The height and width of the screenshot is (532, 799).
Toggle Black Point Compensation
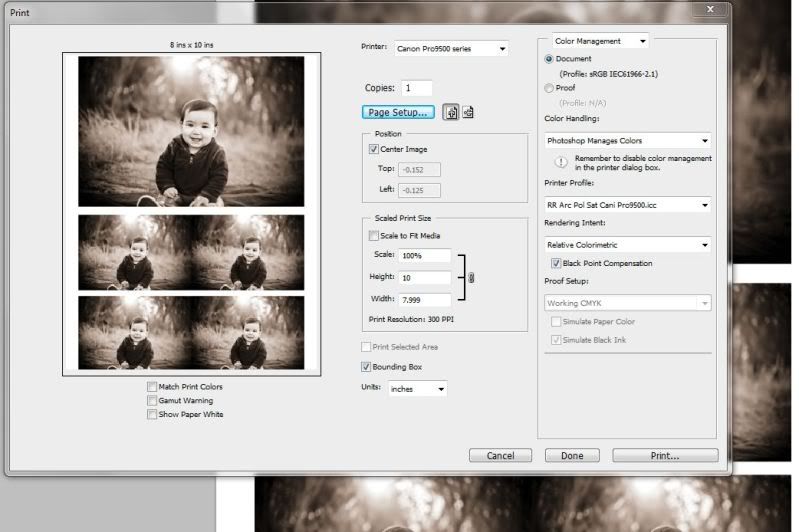[x=556, y=264]
